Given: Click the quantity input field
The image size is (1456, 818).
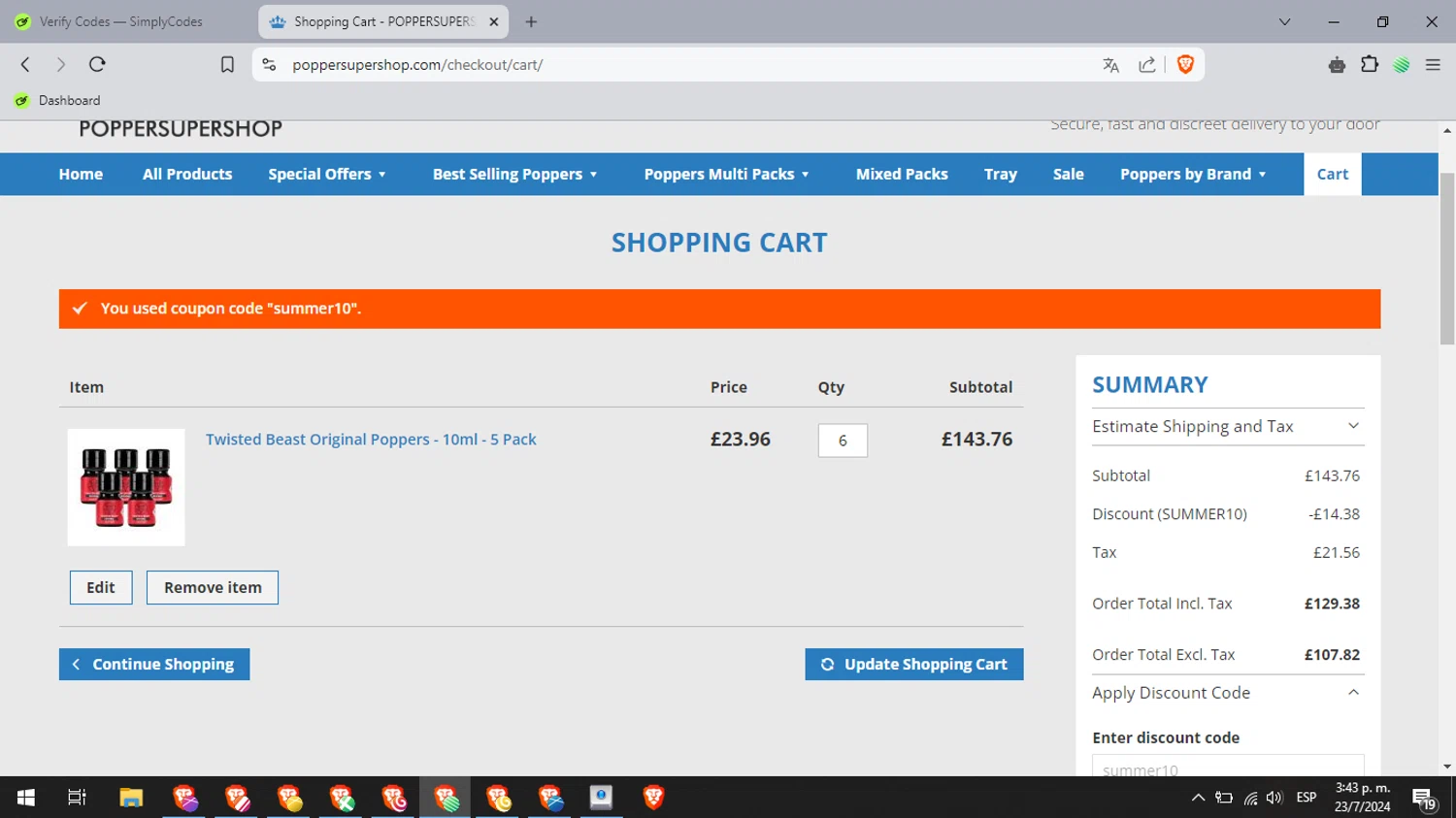Looking at the screenshot, I should tap(843, 441).
